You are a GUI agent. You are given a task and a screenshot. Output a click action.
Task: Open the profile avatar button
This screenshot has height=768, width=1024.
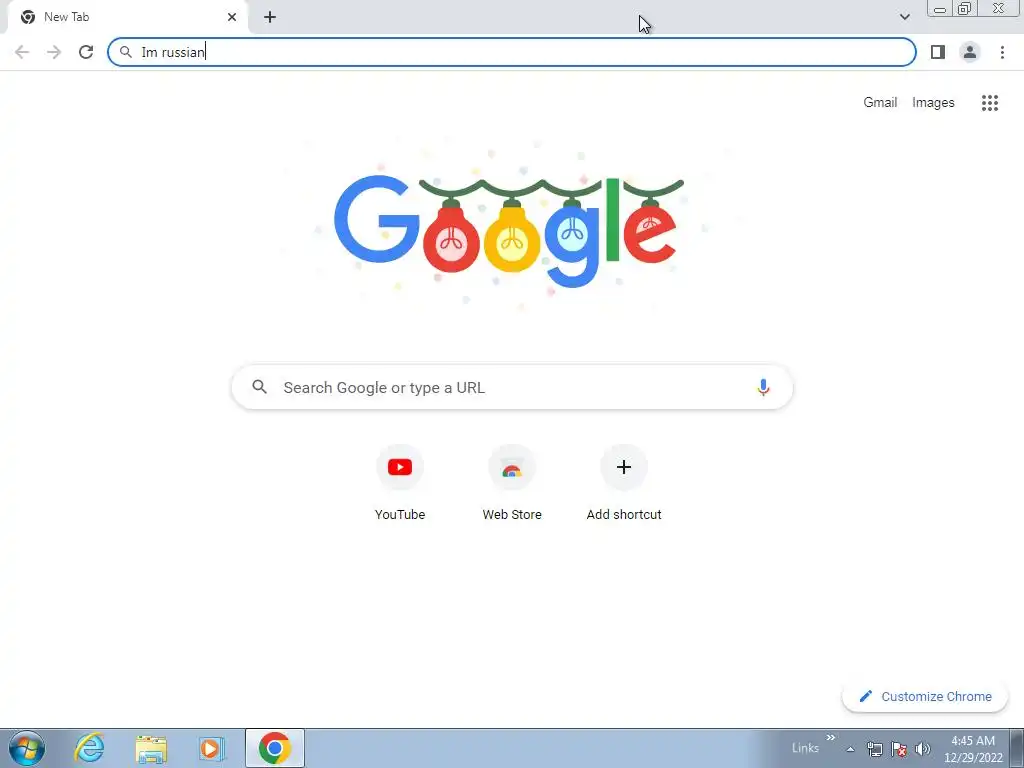coord(970,52)
